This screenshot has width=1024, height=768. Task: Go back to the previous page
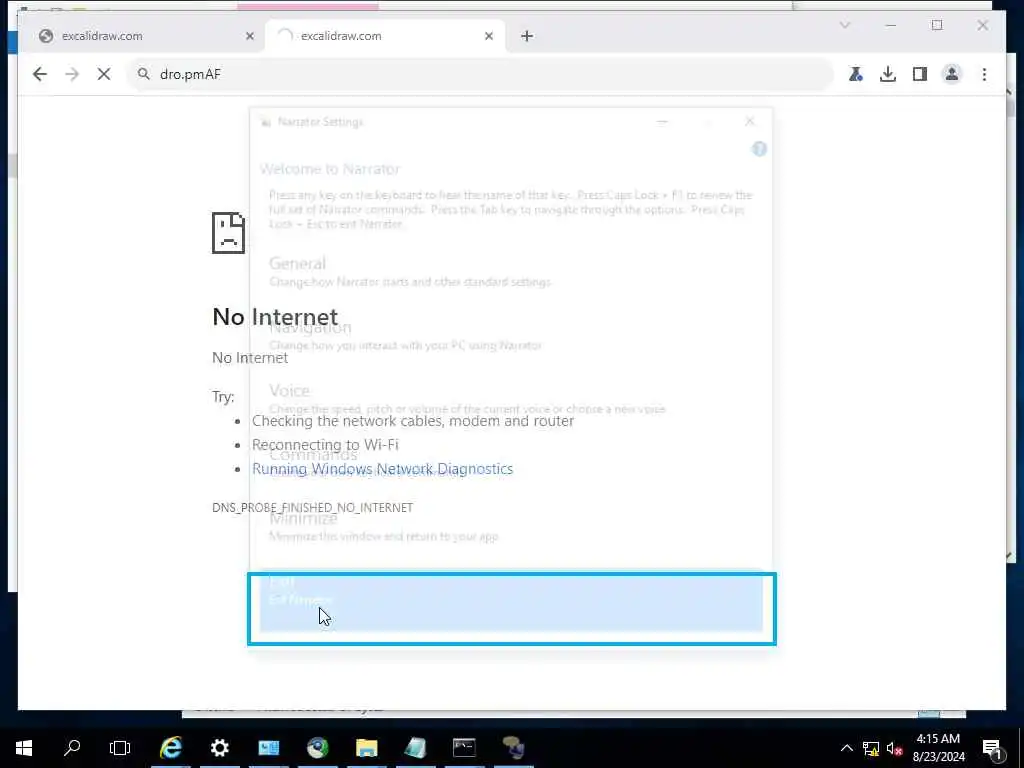(x=40, y=74)
